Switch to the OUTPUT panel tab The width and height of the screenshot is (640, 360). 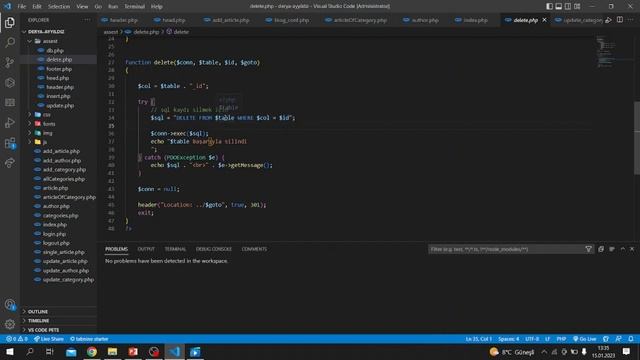146,249
